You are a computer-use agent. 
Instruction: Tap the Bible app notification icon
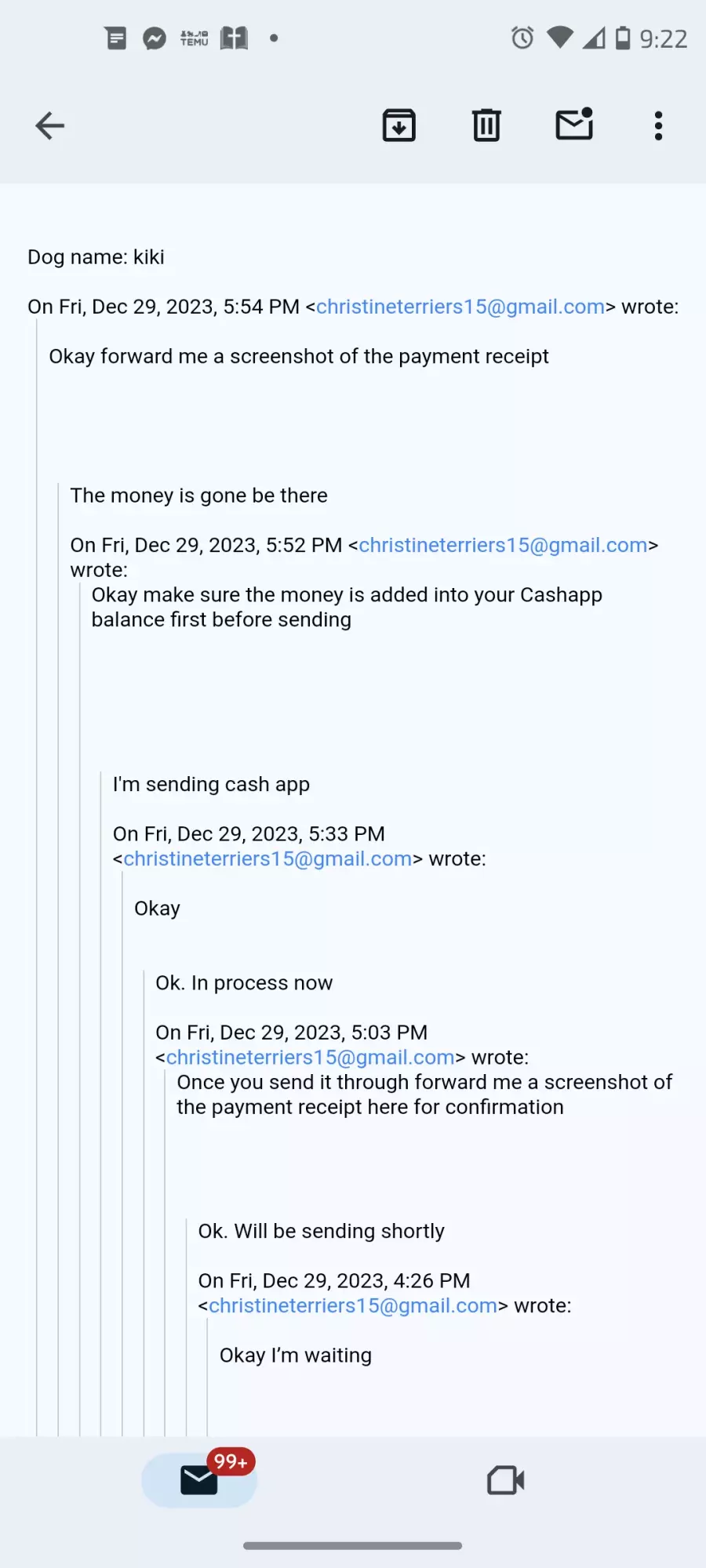(x=234, y=38)
